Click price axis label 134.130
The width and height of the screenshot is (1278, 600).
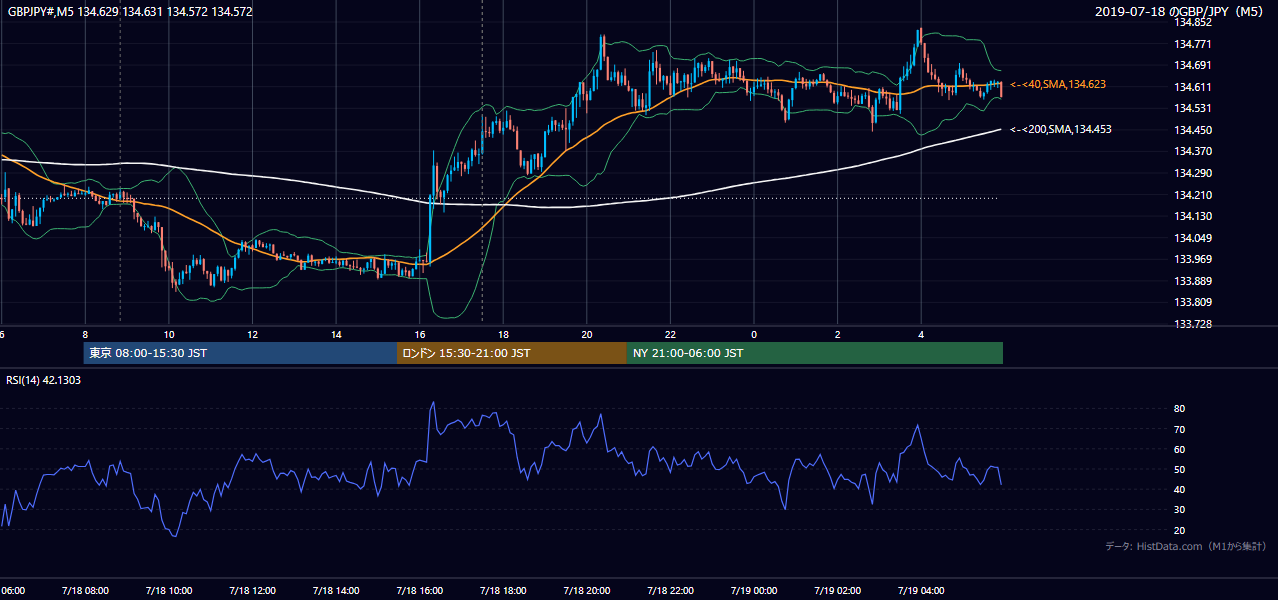coord(1193,216)
